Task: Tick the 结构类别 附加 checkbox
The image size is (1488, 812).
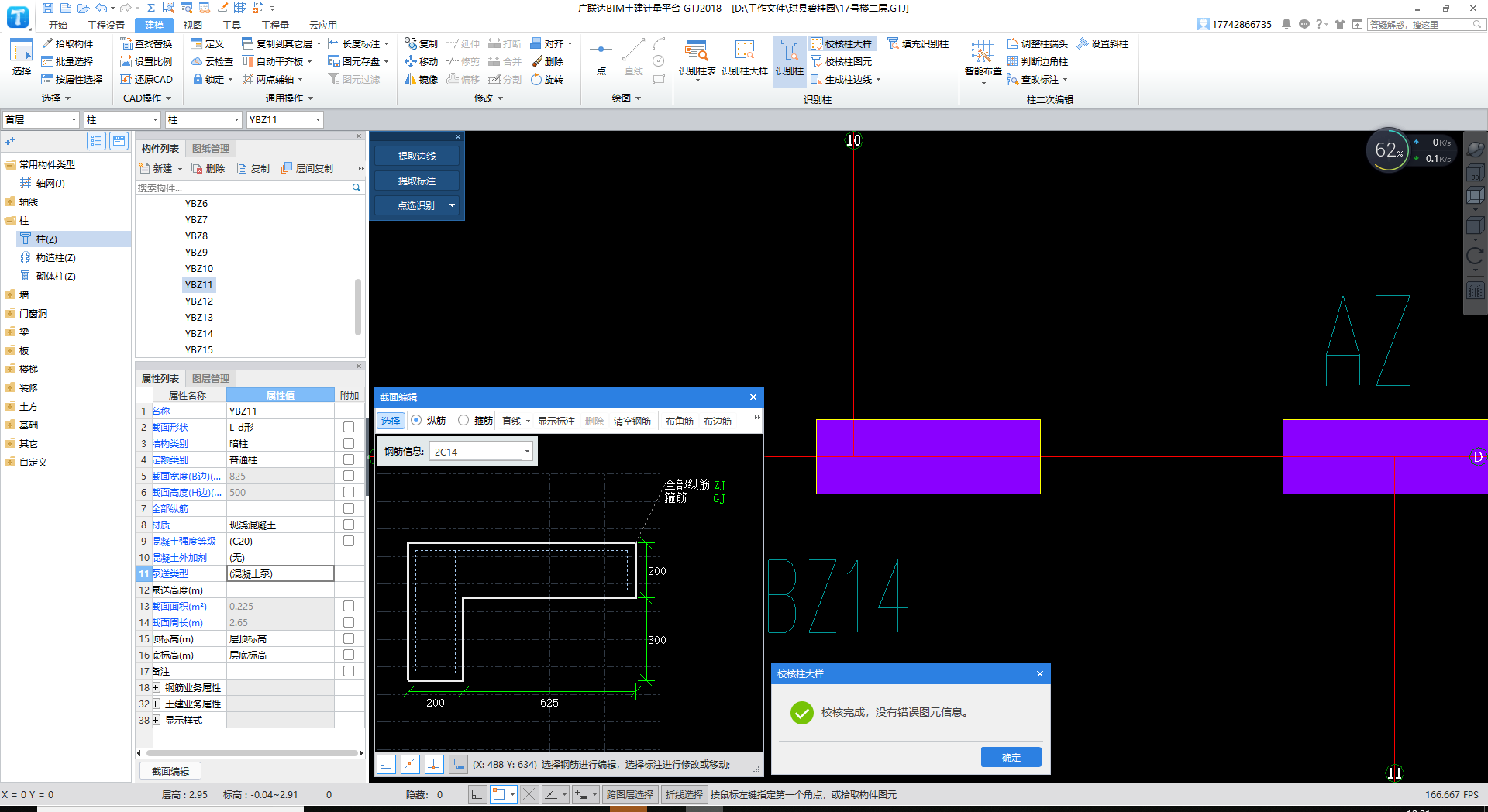Action: point(349,444)
